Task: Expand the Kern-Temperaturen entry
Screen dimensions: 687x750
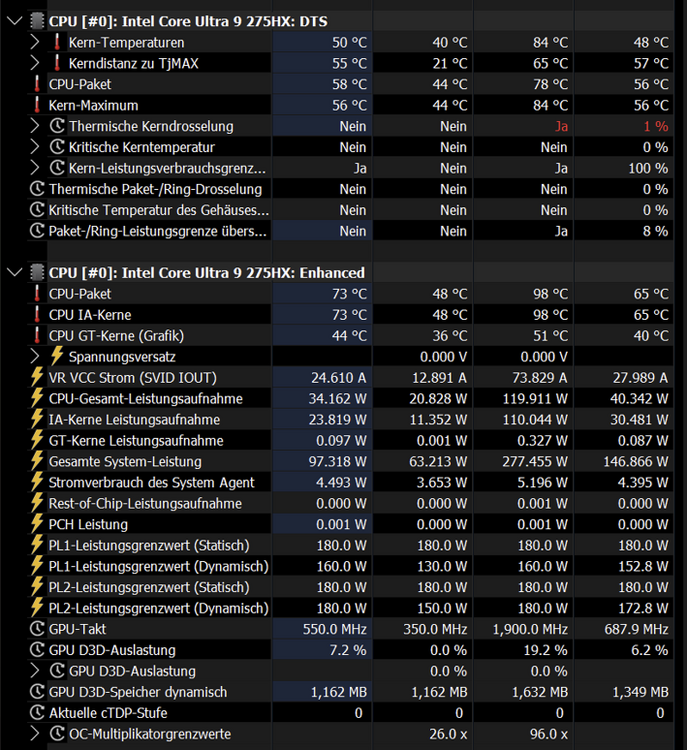Action: [35, 42]
